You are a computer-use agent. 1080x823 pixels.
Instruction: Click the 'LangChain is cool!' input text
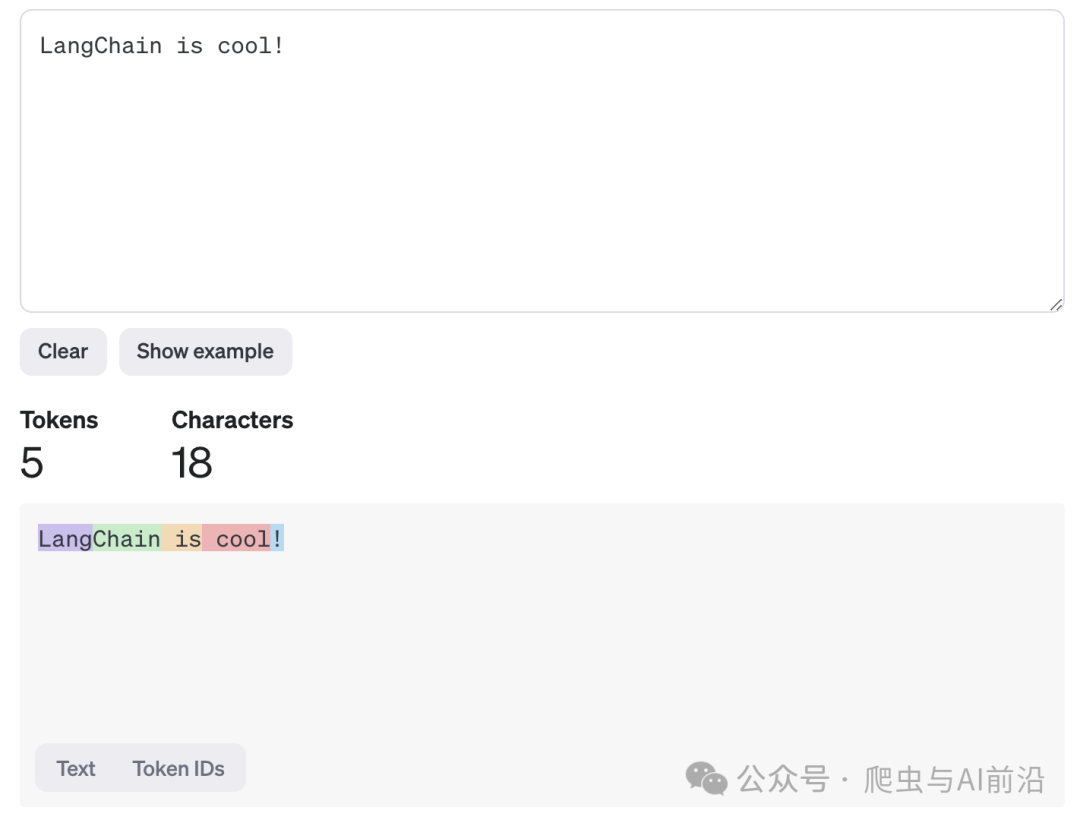(161, 46)
